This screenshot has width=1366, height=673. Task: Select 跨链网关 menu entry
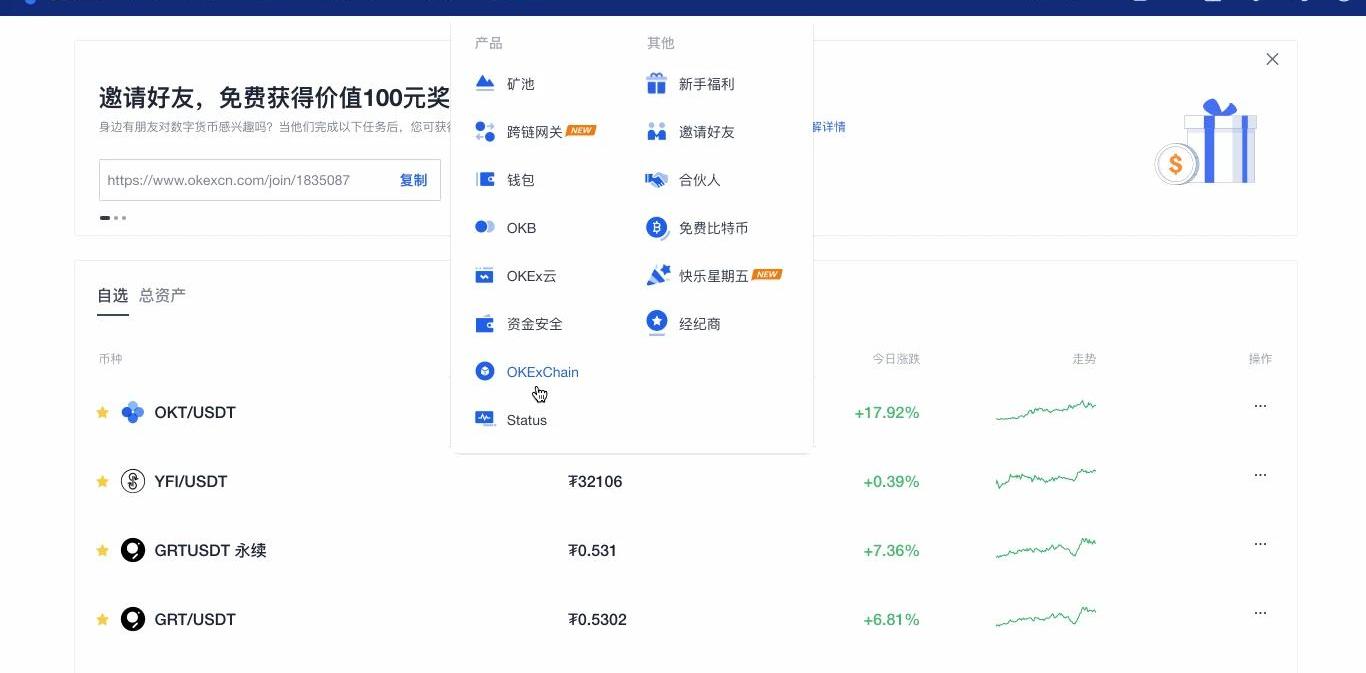pos(535,132)
